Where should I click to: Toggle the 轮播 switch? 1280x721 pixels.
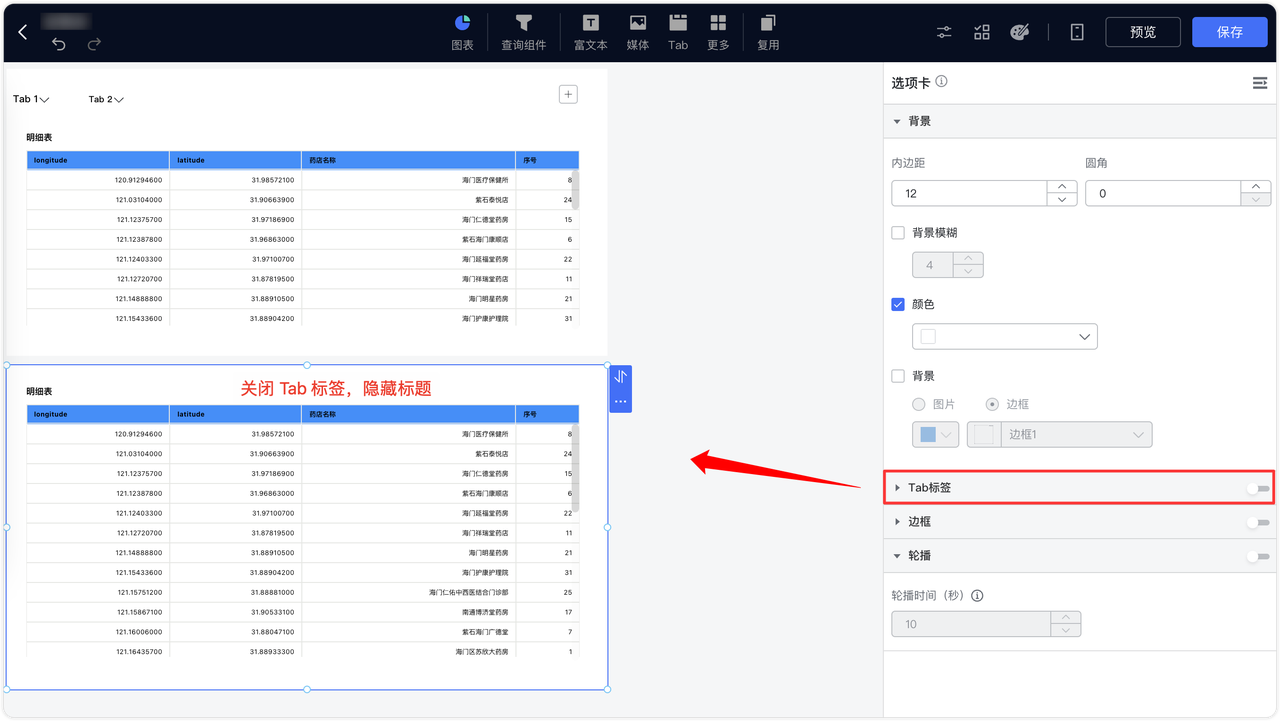(1259, 556)
